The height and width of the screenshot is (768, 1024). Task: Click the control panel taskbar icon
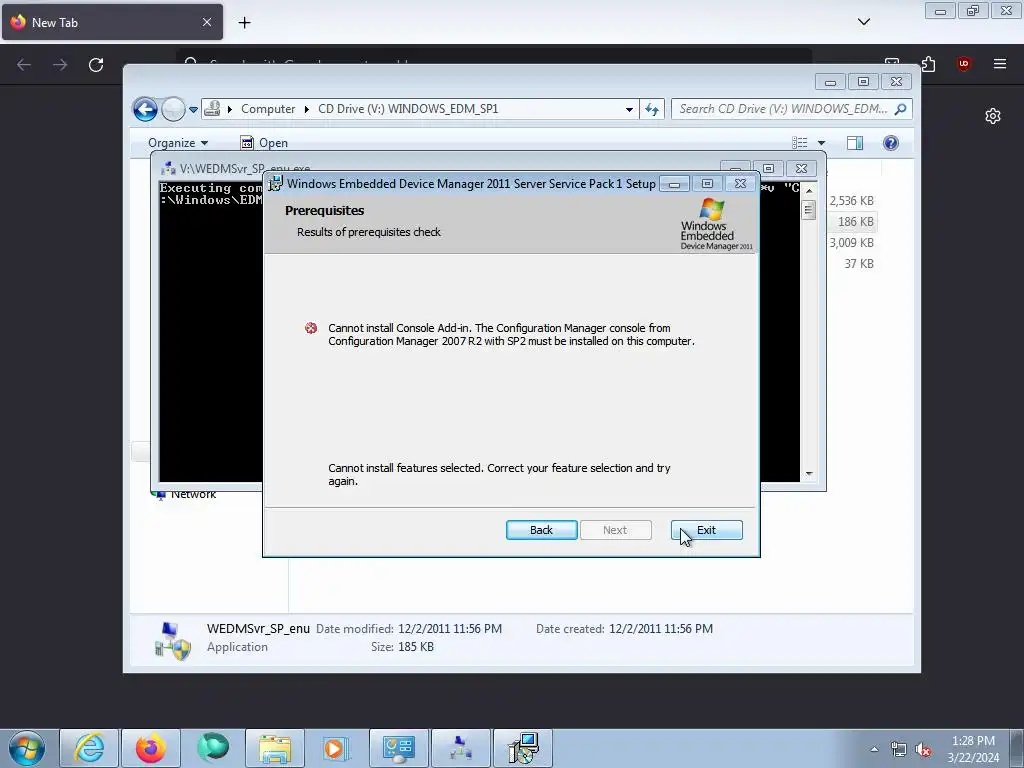click(x=398, y=748)
